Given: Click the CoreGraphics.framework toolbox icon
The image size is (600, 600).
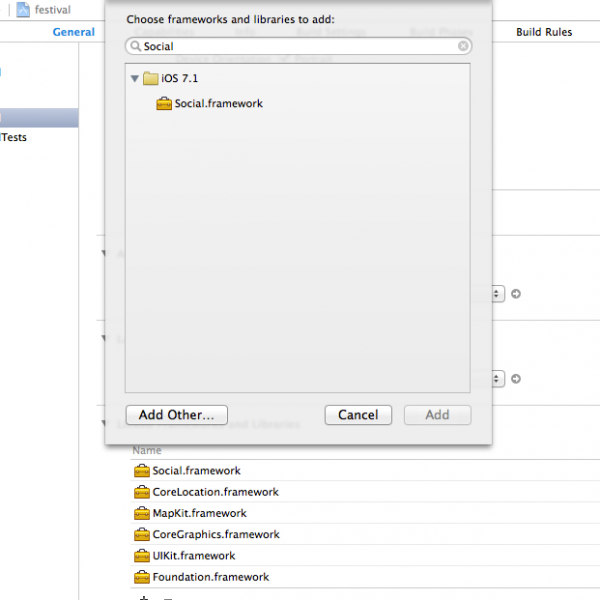Looking at the screenshot, I should pyautogui.click(x=142, y=535).
